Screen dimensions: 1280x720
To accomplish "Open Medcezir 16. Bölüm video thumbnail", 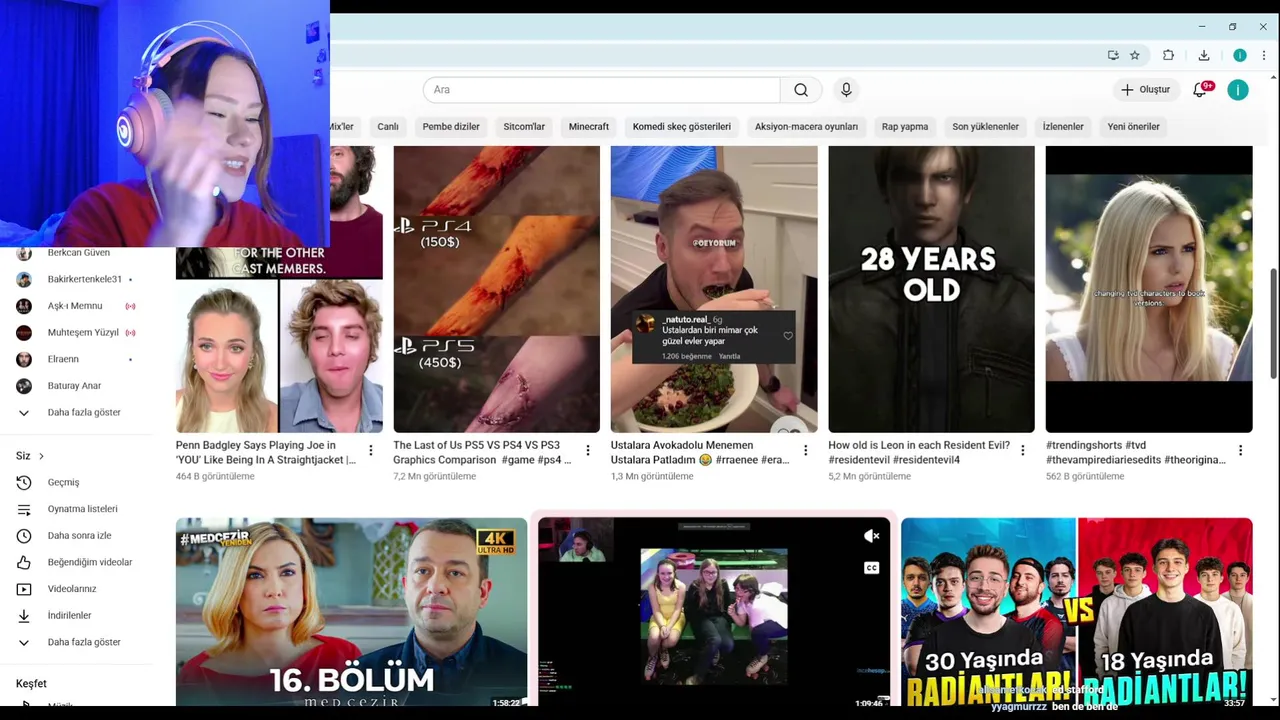I will [352, 612].
